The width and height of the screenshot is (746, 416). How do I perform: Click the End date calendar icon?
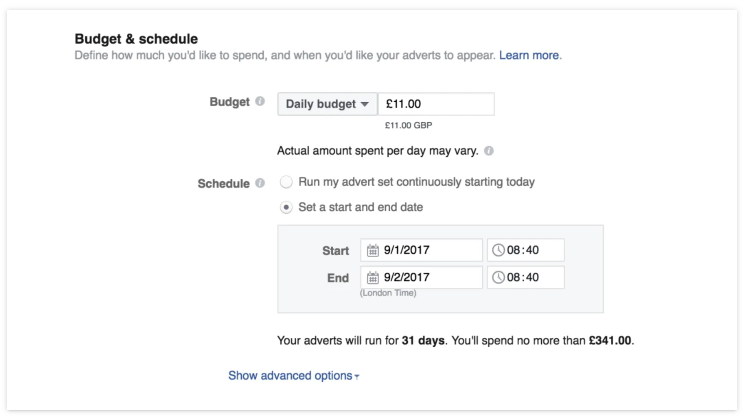[x=372, y=278]
